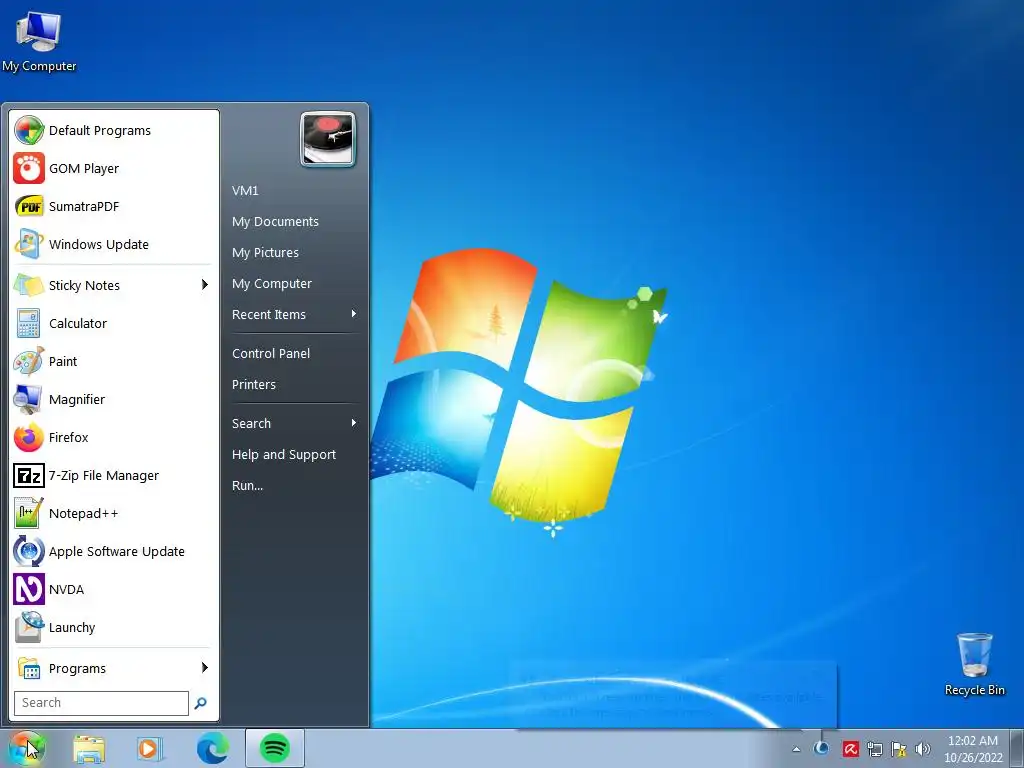Click the network tray icon

click(874, 748)
